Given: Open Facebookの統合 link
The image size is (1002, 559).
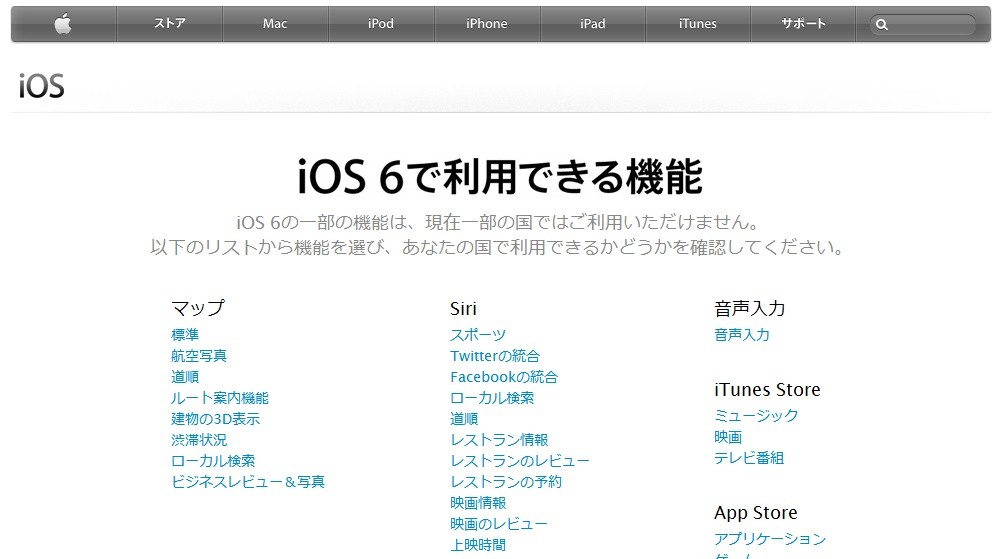Looking at the screenshot, I should pyautogui.click(x=504, y=377).
